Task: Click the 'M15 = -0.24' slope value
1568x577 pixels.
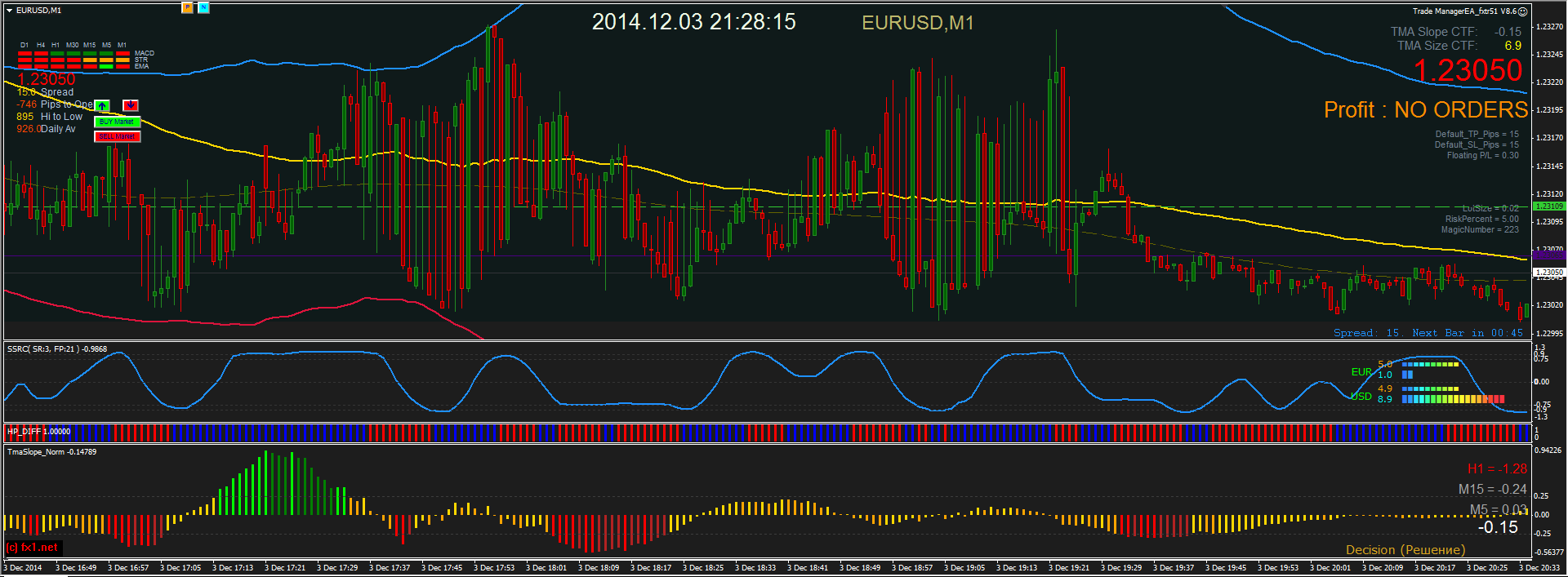Action: pyautogui.click(x=1493, y=489)
